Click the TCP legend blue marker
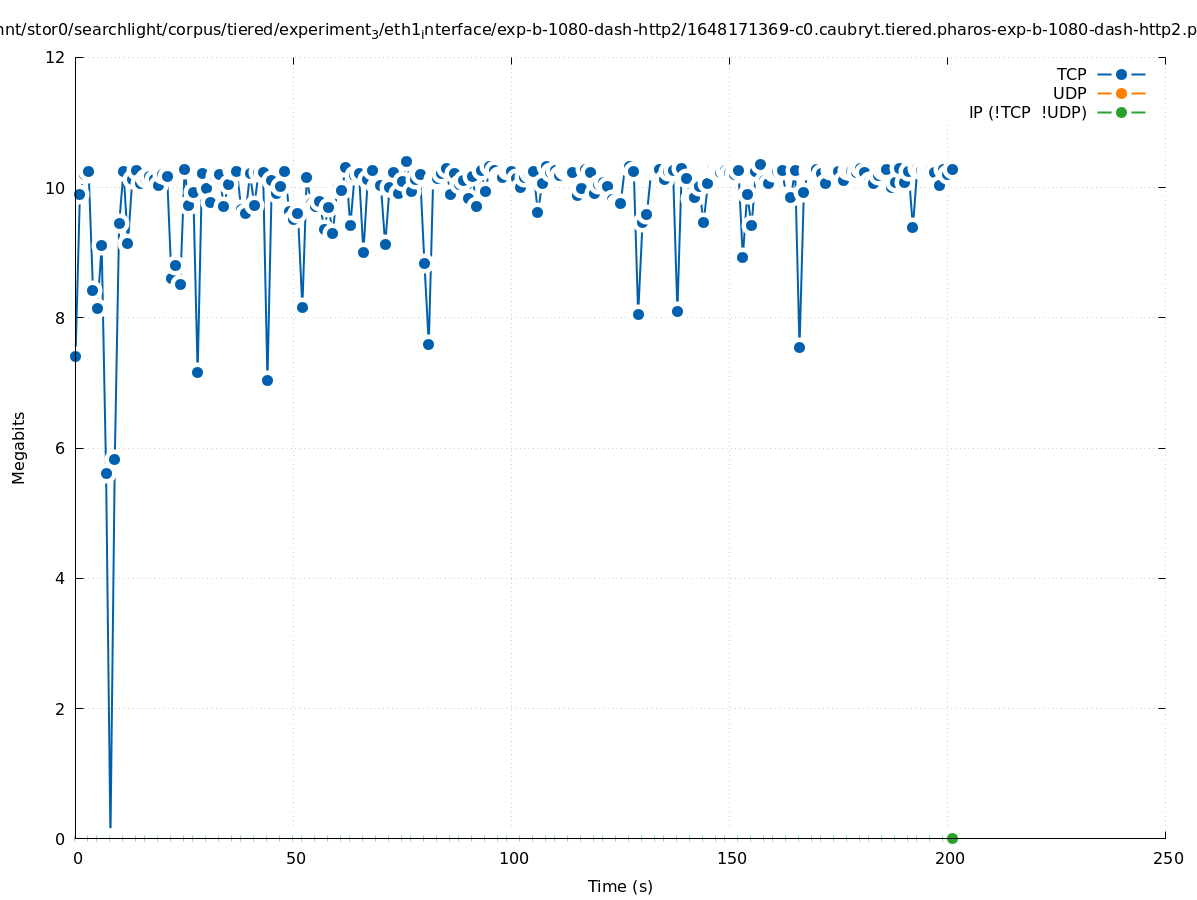1197x900 pixels. 1121,74
